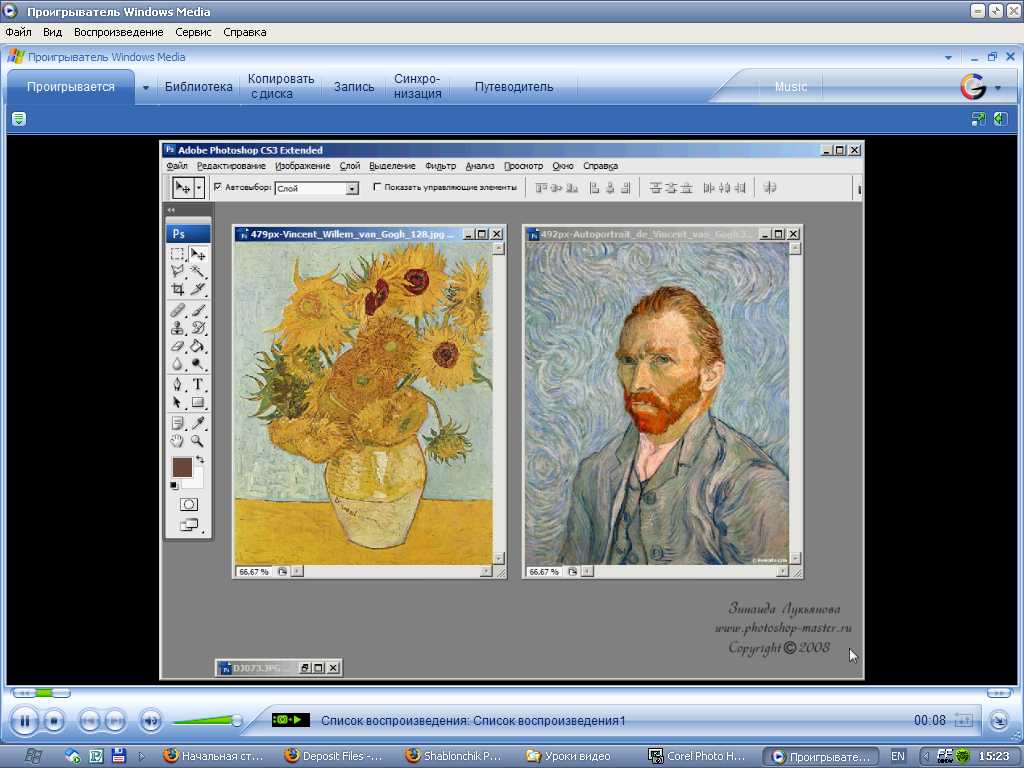Toggle the Автовыбор checkbox
Image resolution: width=1024 pixels, height=768 pixels.
pyautogui.click(x=218, y=187)
